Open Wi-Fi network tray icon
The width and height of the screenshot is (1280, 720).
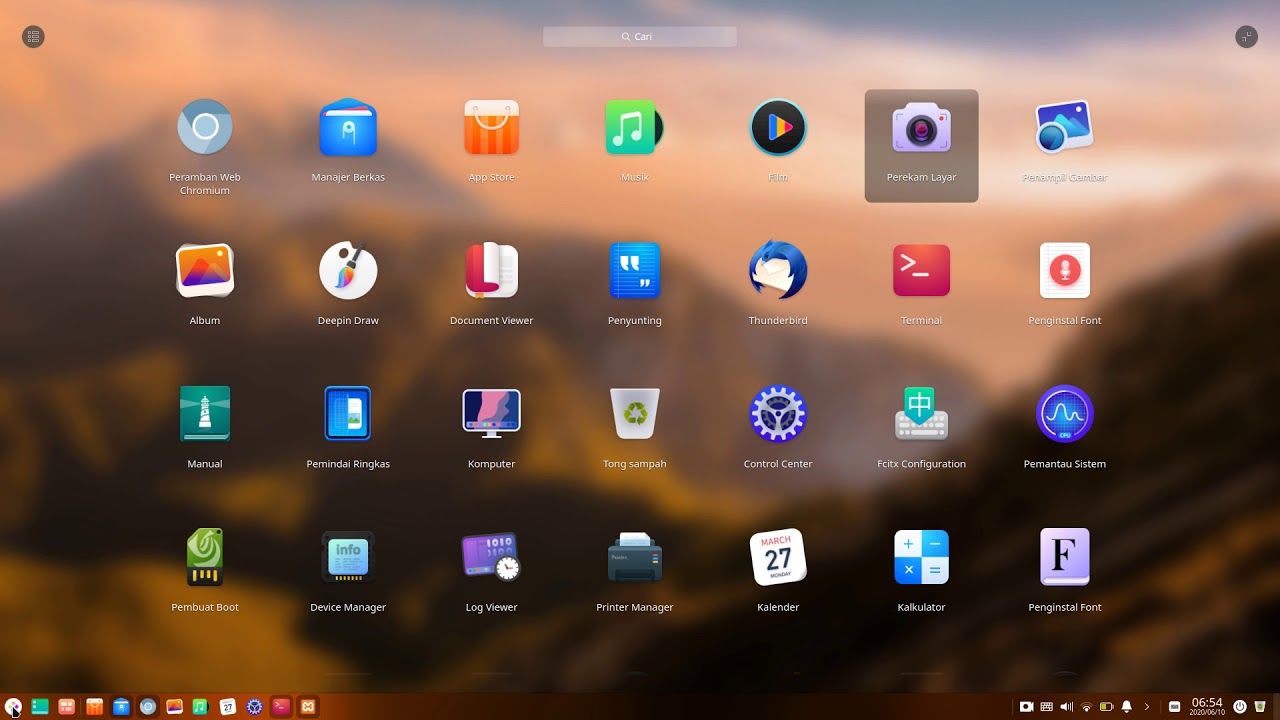[1086, 707]
